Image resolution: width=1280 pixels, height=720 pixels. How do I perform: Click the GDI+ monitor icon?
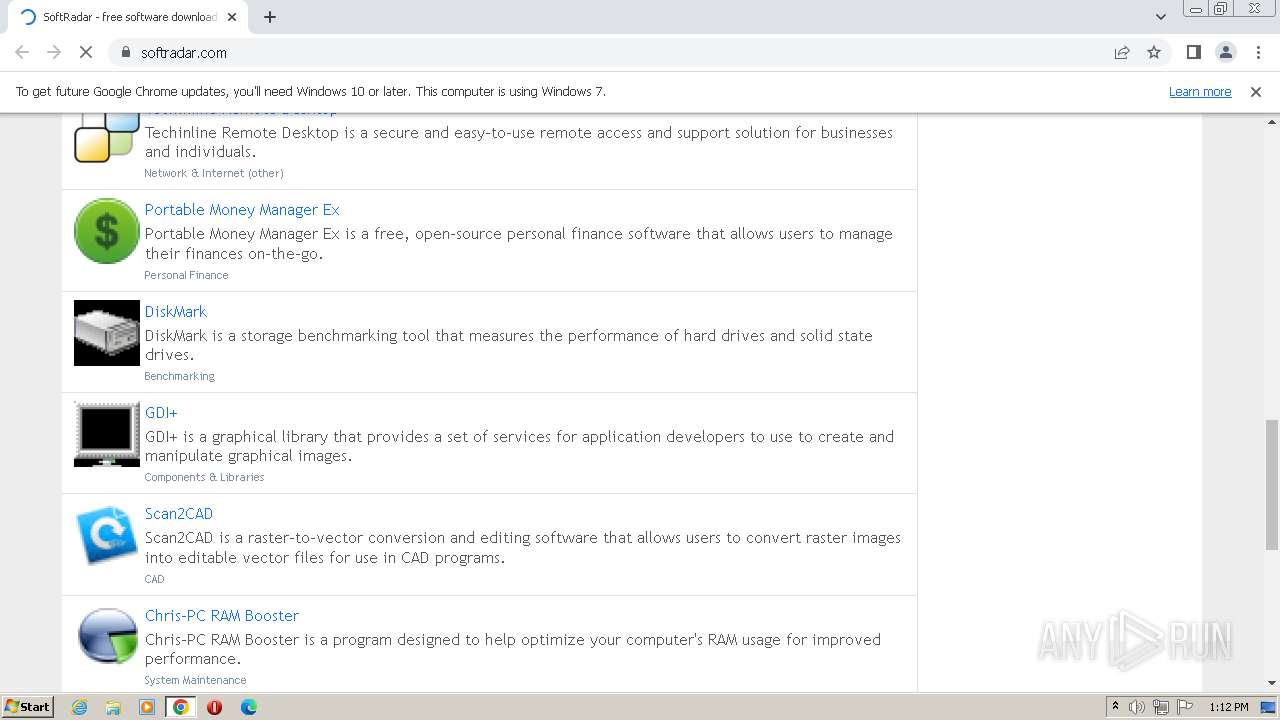[x=107, y=434]
